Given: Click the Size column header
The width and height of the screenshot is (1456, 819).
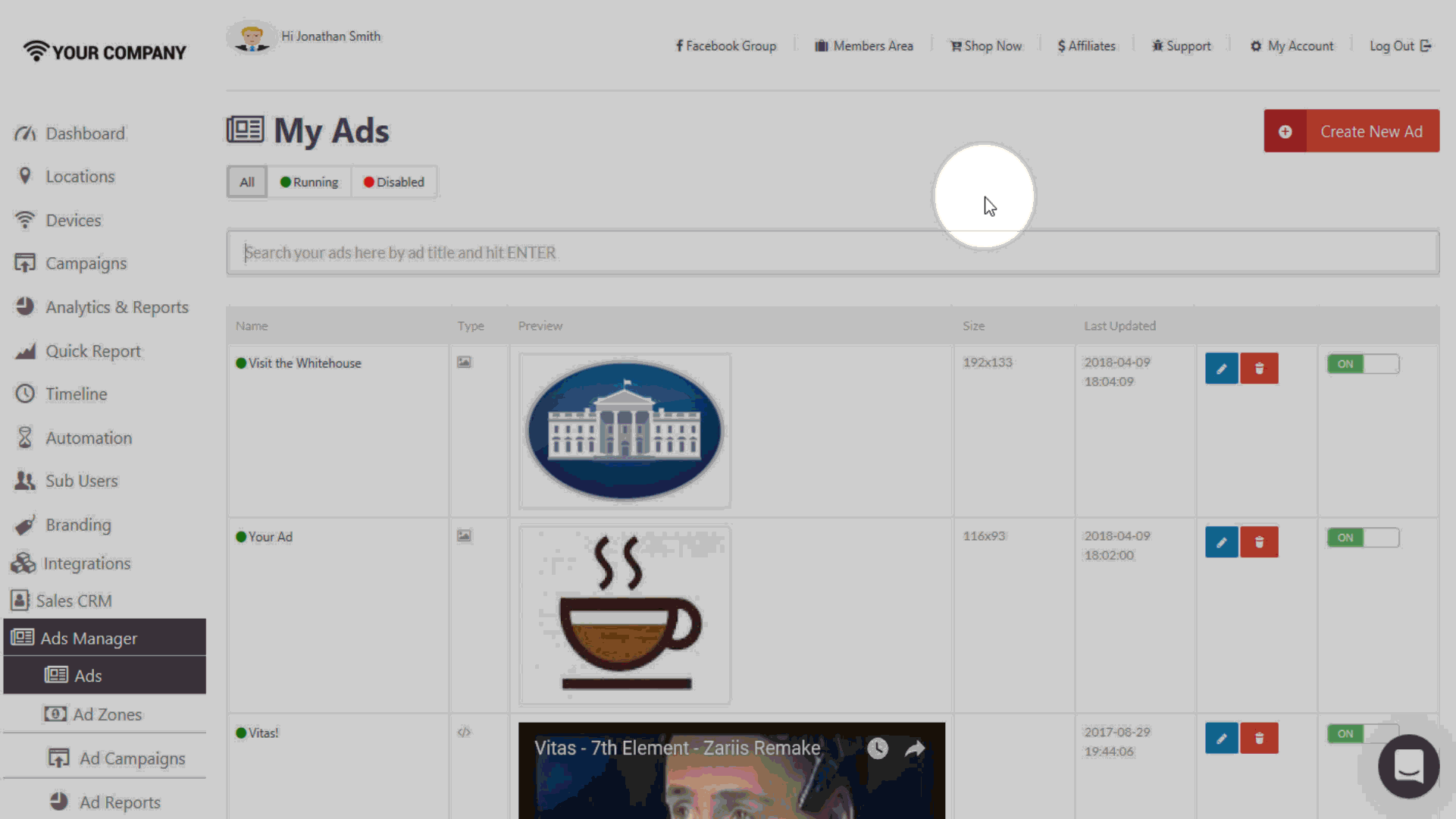Looking at the screenshot, I should click(973, 326).
